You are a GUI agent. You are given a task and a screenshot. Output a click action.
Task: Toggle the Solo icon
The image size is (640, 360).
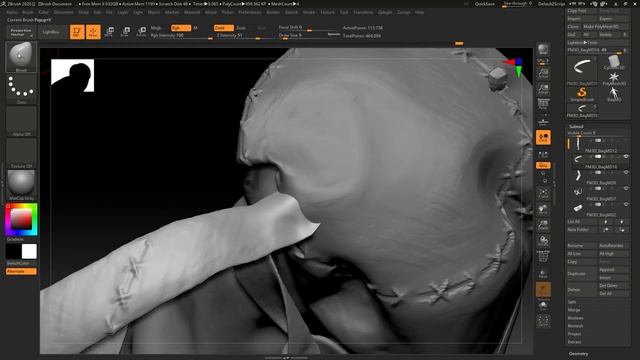coord(543,306)
